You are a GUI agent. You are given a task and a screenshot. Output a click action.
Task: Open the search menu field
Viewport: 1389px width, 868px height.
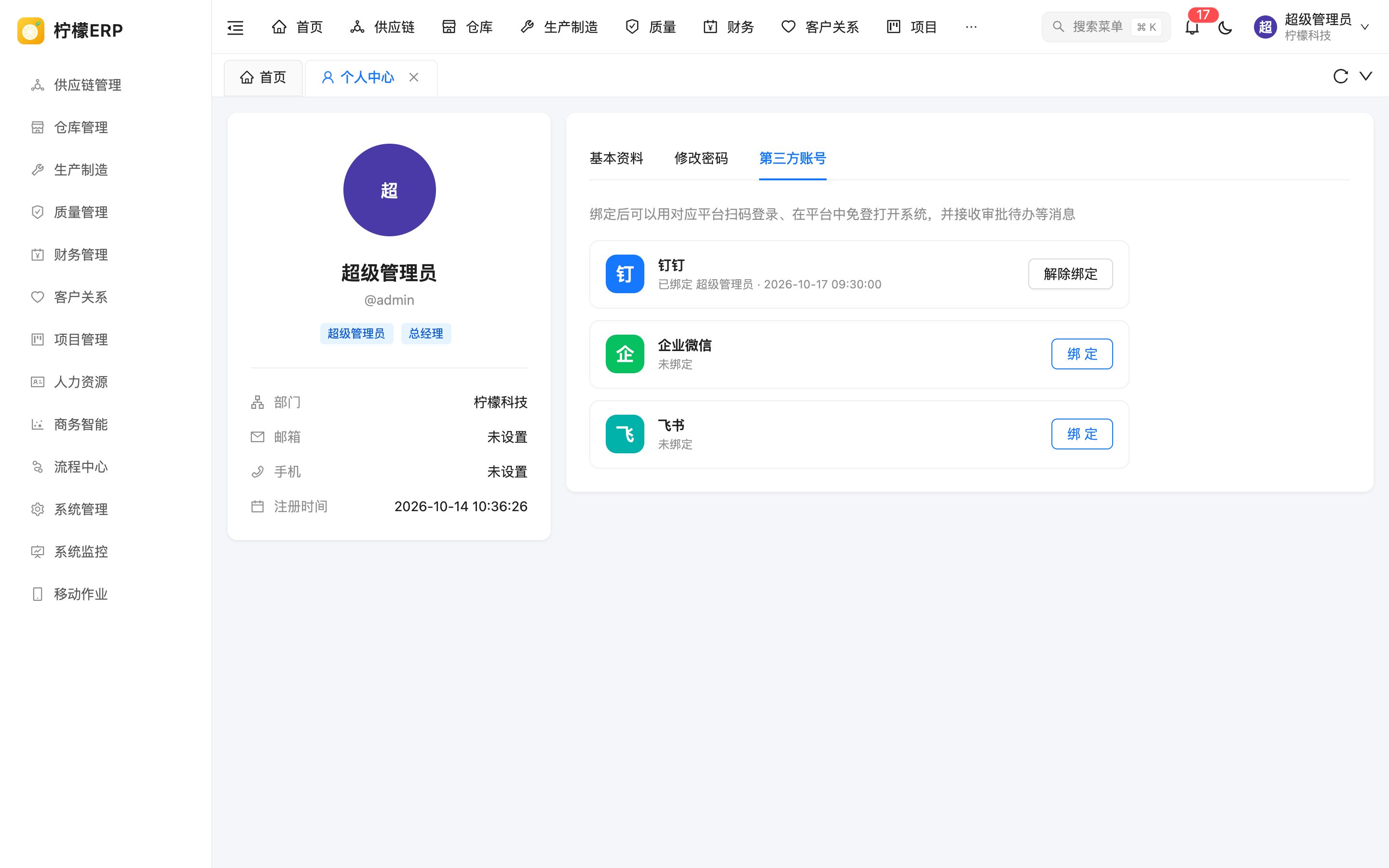pyautogui.click(x=1106, y=27)
